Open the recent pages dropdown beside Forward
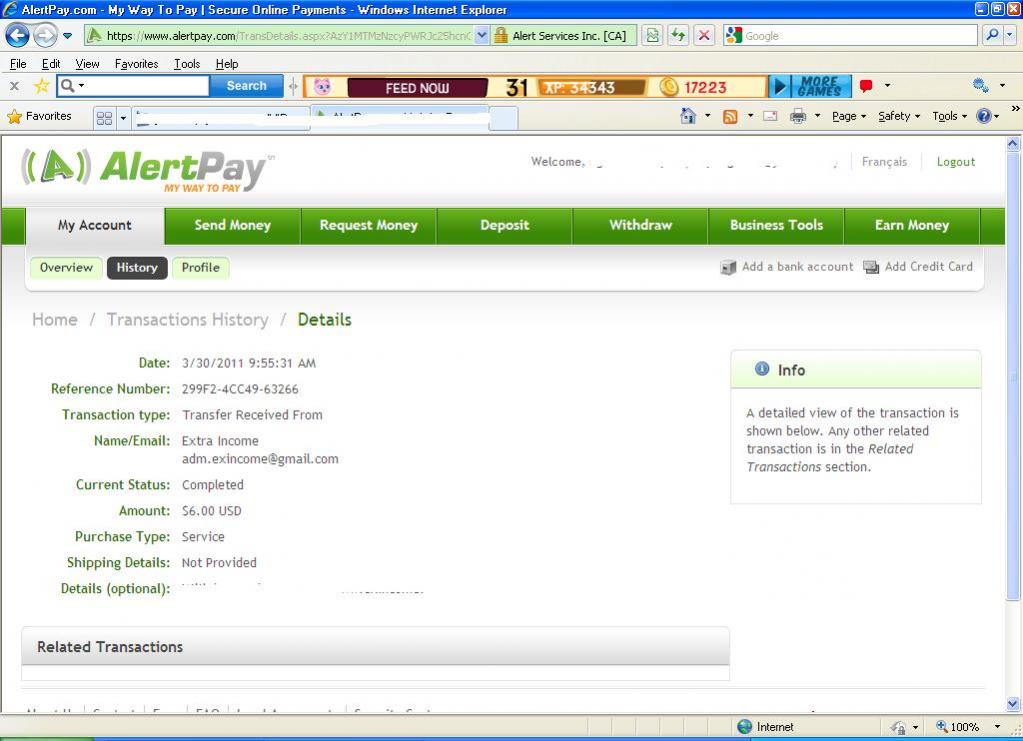Viewport: 1023px width, 741px height. coord(67,36)
